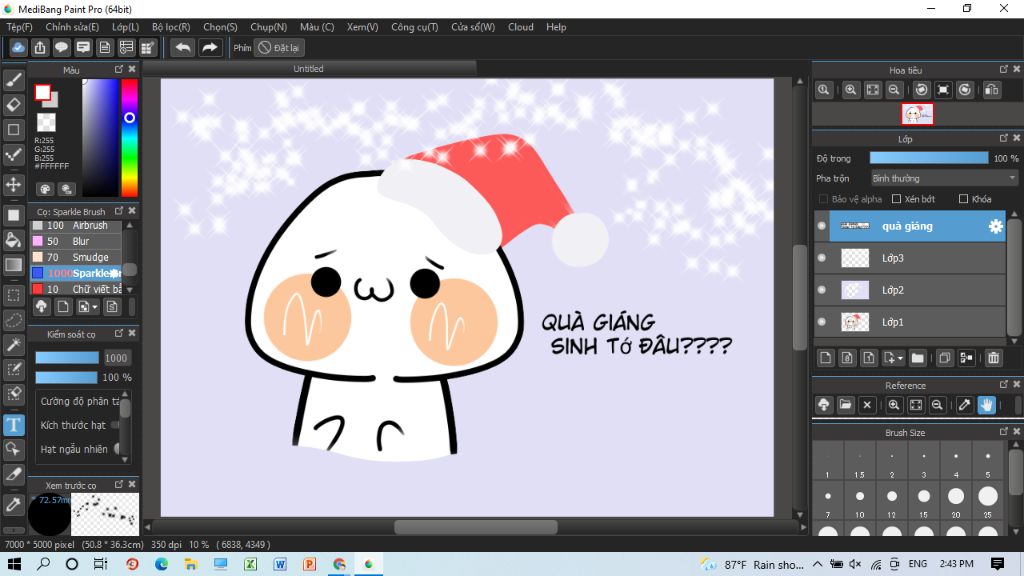Screen dimensions: 1024x576
Task: Toggle Kích thước hạt brush option
Action: 116,425
